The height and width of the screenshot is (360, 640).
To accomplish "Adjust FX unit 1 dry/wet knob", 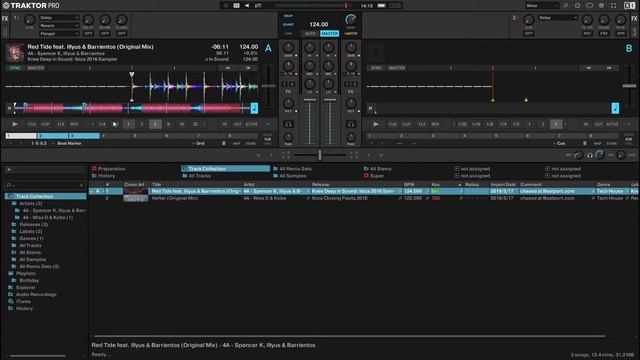I will click(29, 20).
